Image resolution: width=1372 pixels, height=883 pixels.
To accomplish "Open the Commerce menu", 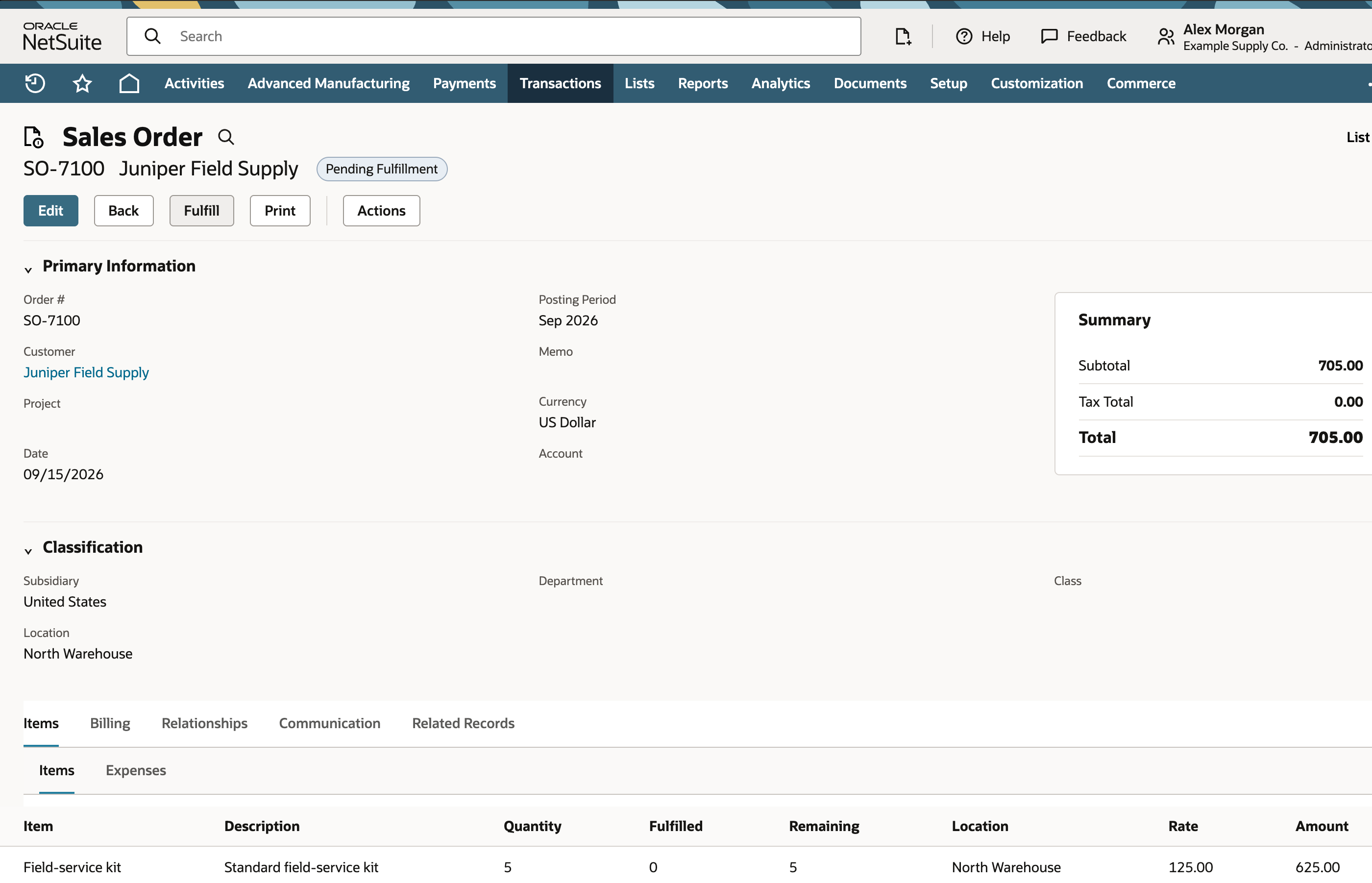I will [x=1141, y=83].
